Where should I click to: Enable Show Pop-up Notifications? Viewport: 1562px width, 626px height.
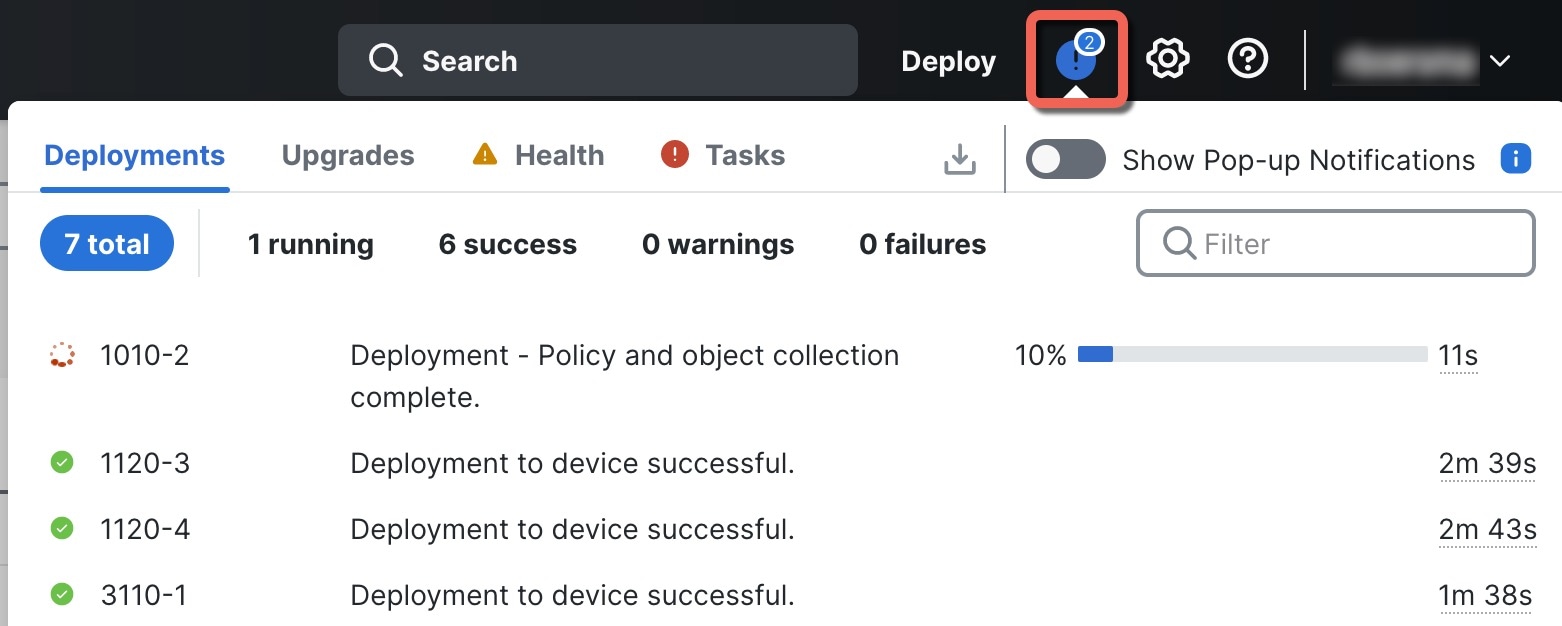[x=1065, y=158]
